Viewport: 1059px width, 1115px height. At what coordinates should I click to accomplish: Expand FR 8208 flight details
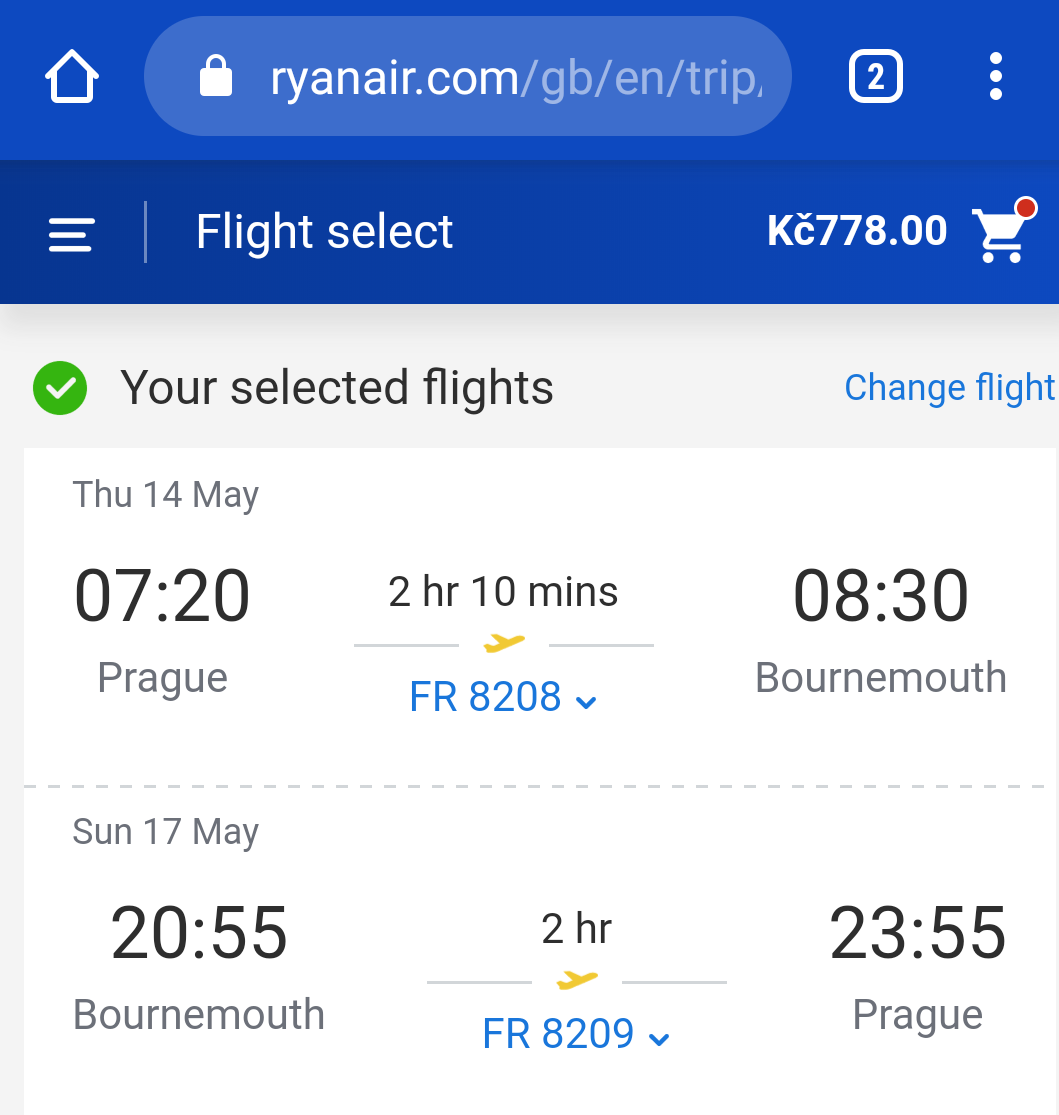503,697
